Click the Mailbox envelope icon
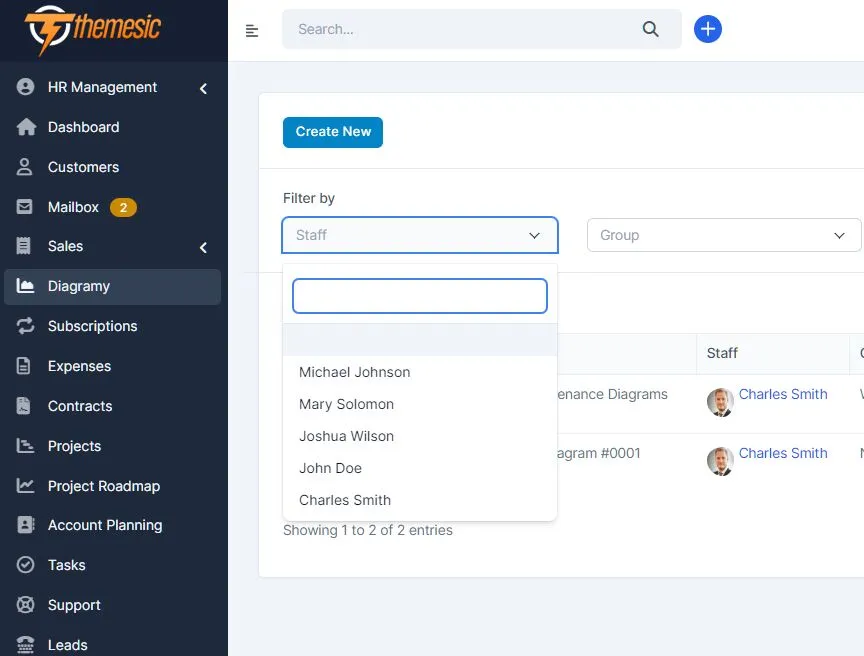Viewport: 864px width, 656px height. (x=26, y=207)
